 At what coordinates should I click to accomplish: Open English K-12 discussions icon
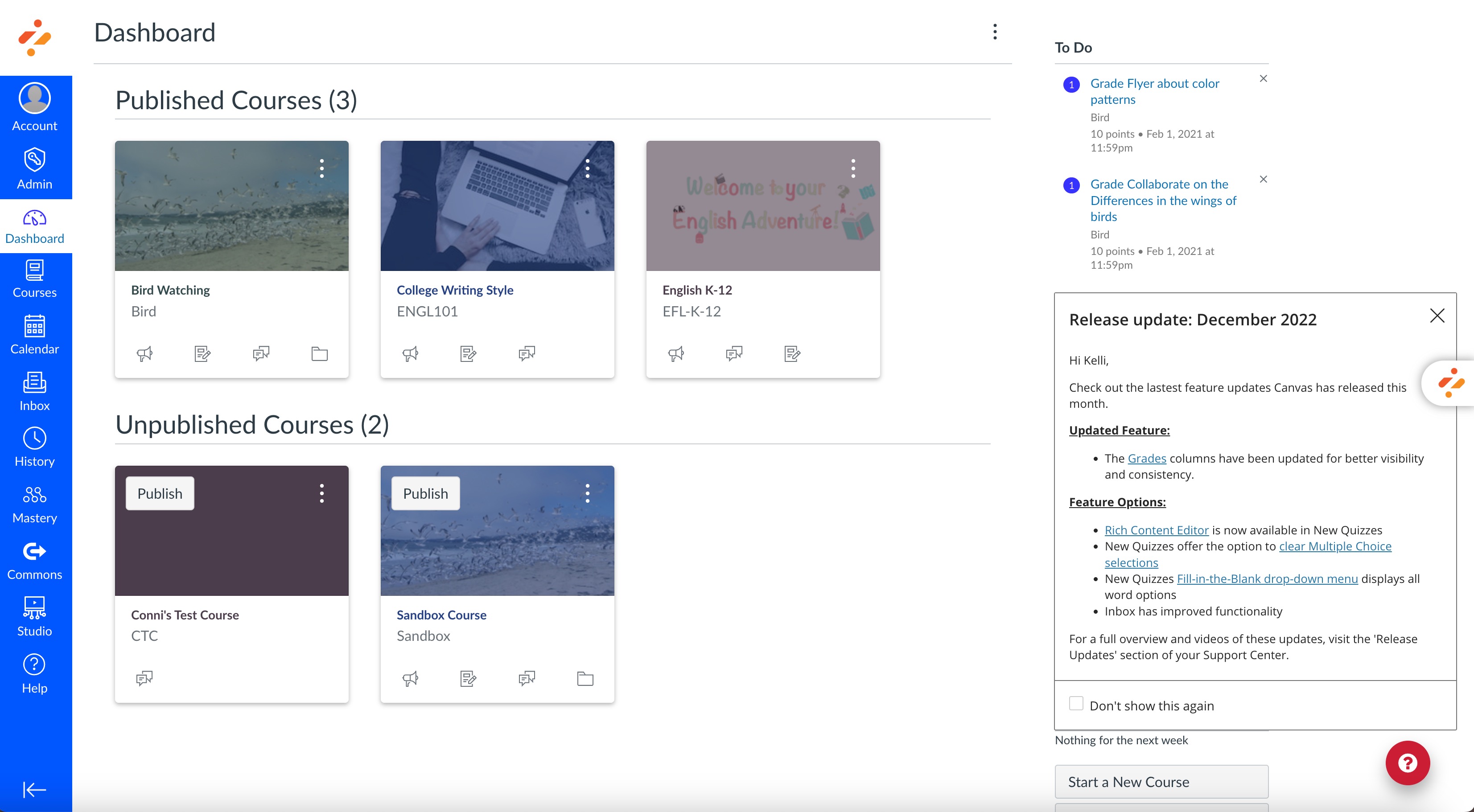[734, 353]
